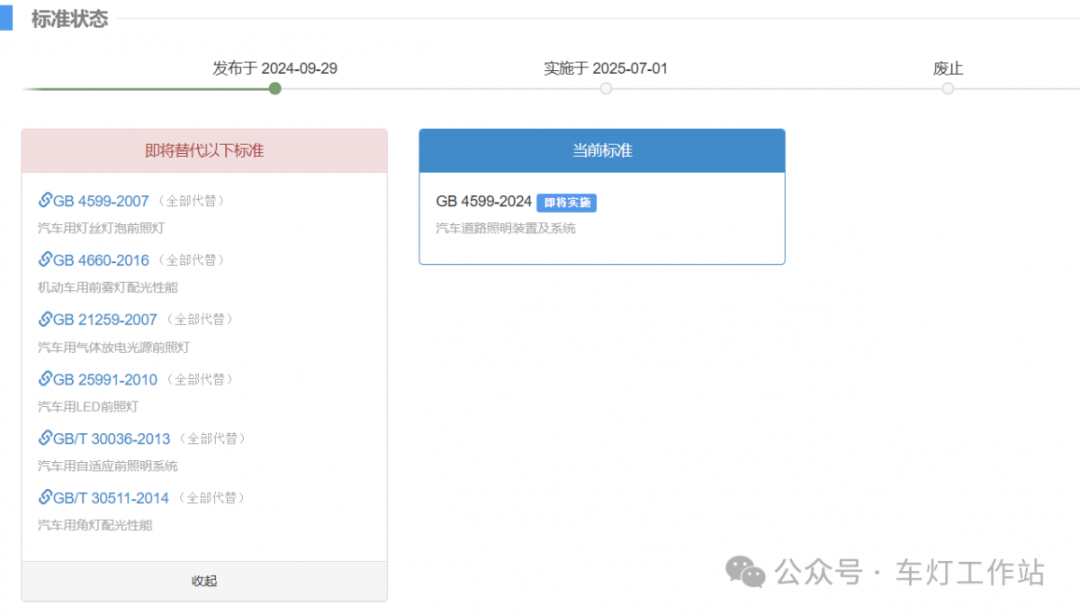Click 发布于 2024-09-29 date label
The image size is (1080, 616).
[x=275, y=68]
